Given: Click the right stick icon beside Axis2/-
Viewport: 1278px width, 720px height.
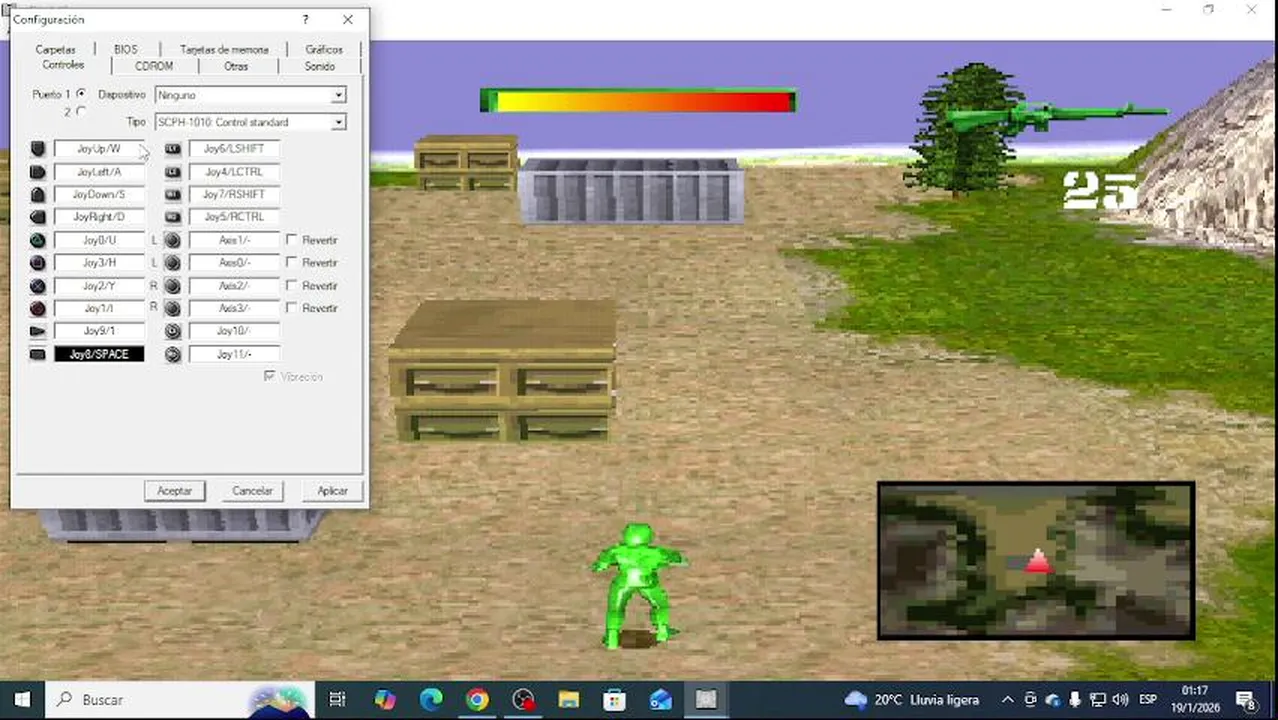Looking at the screenshot, I should (173, 286).
